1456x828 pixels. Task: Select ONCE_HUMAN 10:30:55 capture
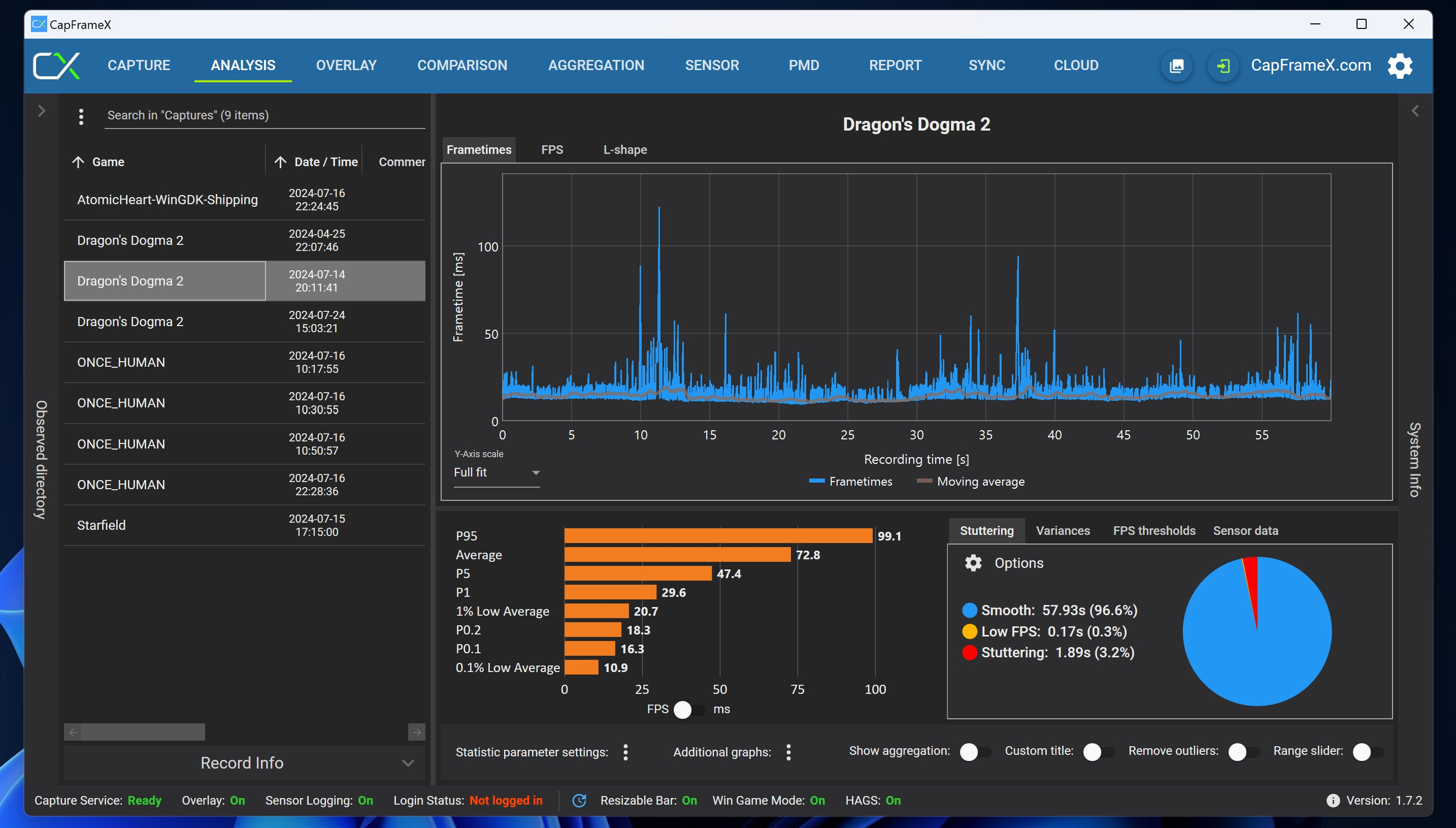[244, 403]
